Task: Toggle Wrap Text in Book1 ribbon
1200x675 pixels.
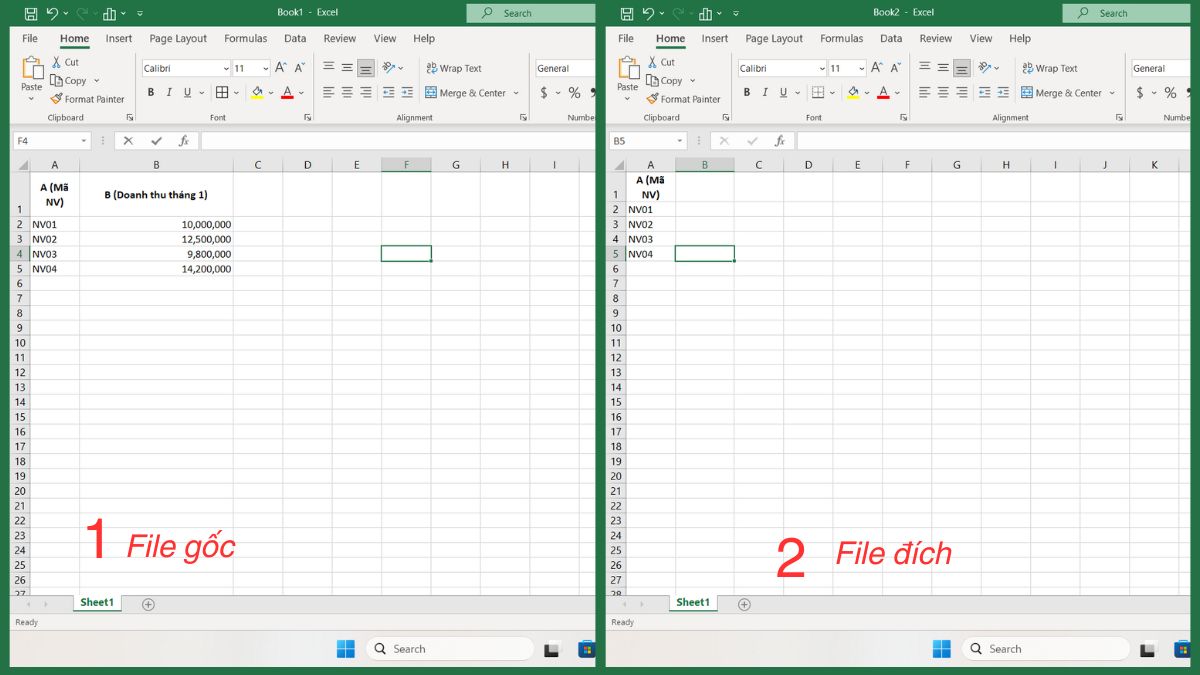Action: (x=453, y=68)
